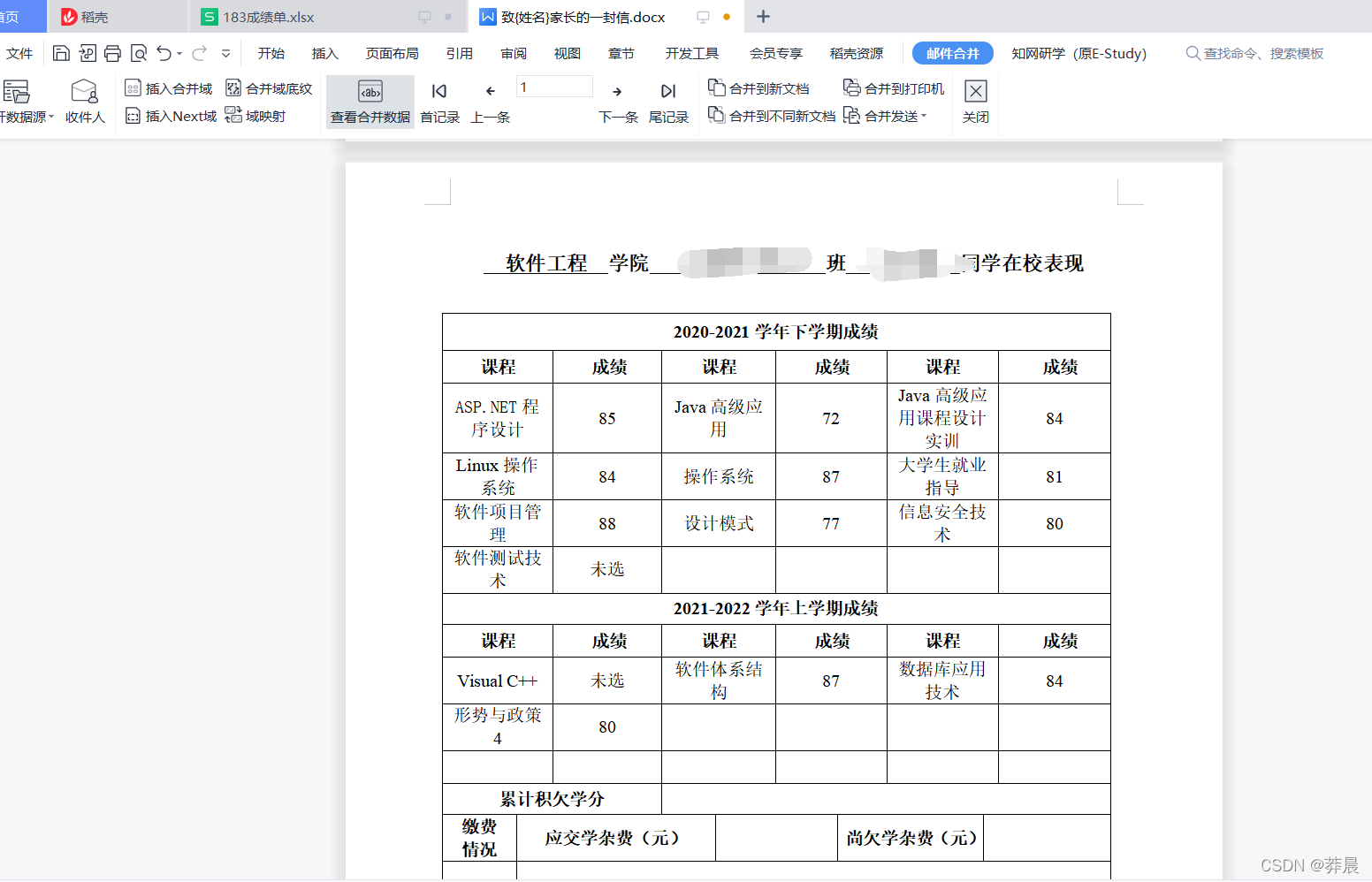
Task: Open quick access toolbar customize dropdown
Action: (226, 54)
